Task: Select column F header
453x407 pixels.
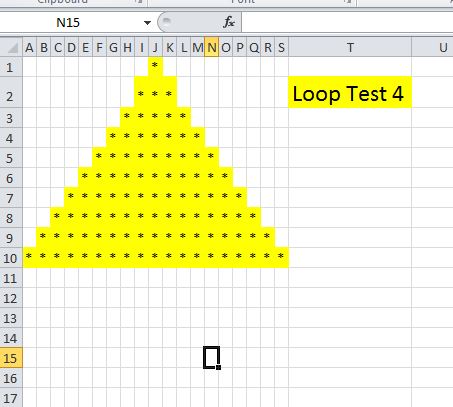Action: 99,48
